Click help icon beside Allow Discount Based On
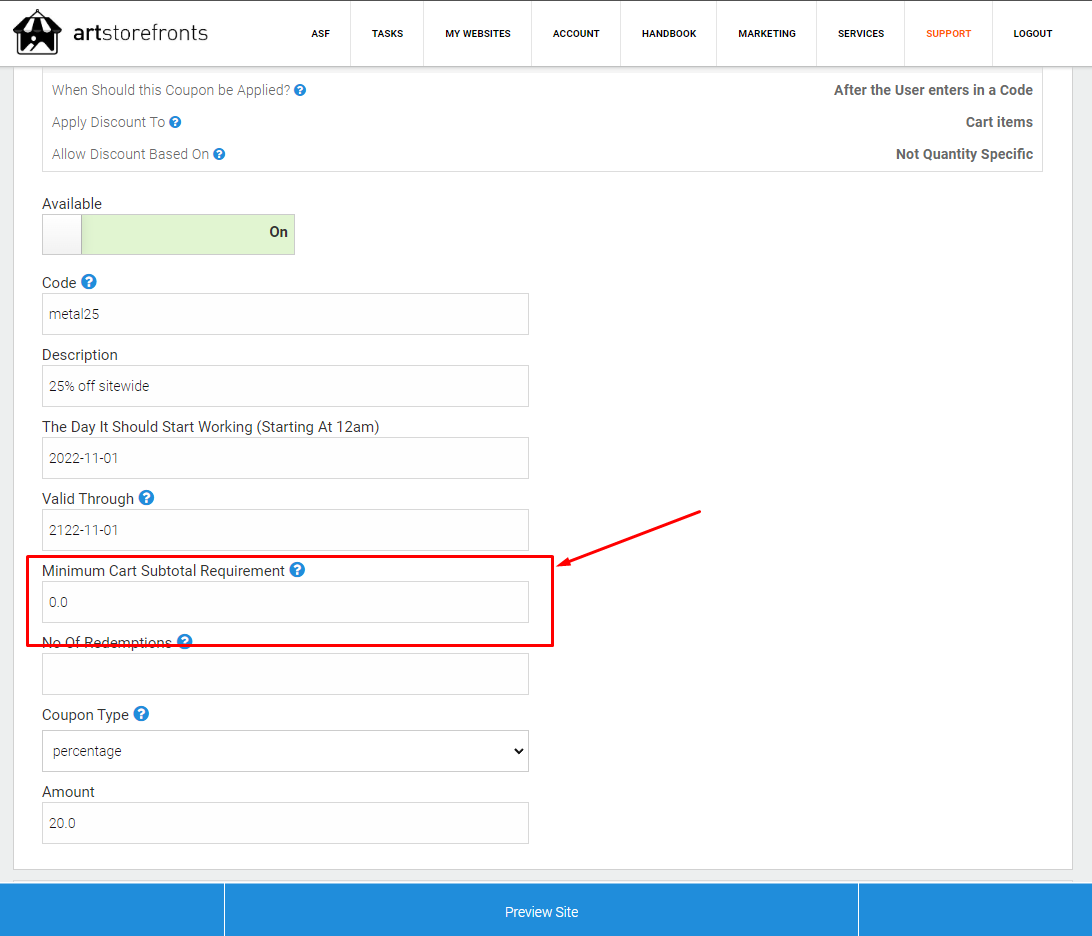Image resolution: width=1092 pixels, height=936 pixels. (219, 154)
